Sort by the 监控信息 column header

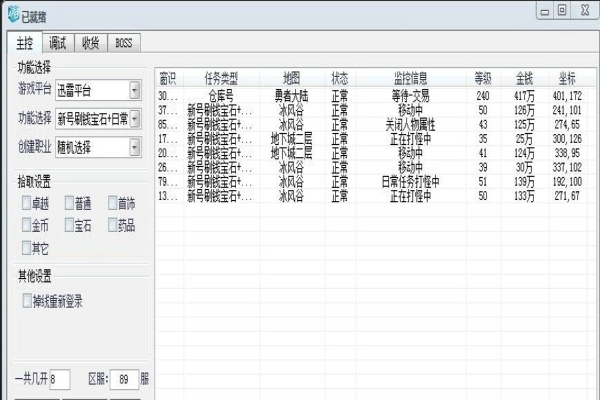coord(411,78)
